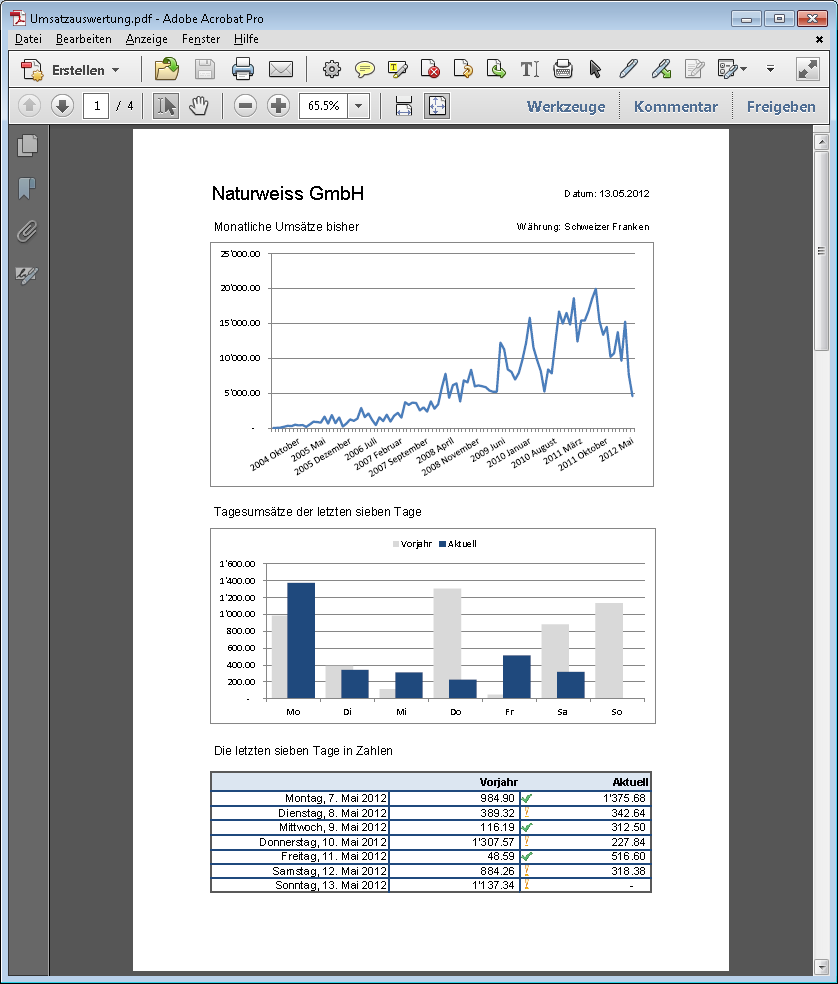
Task: Toggle fit one full page icon
Action: click(437, 105)
